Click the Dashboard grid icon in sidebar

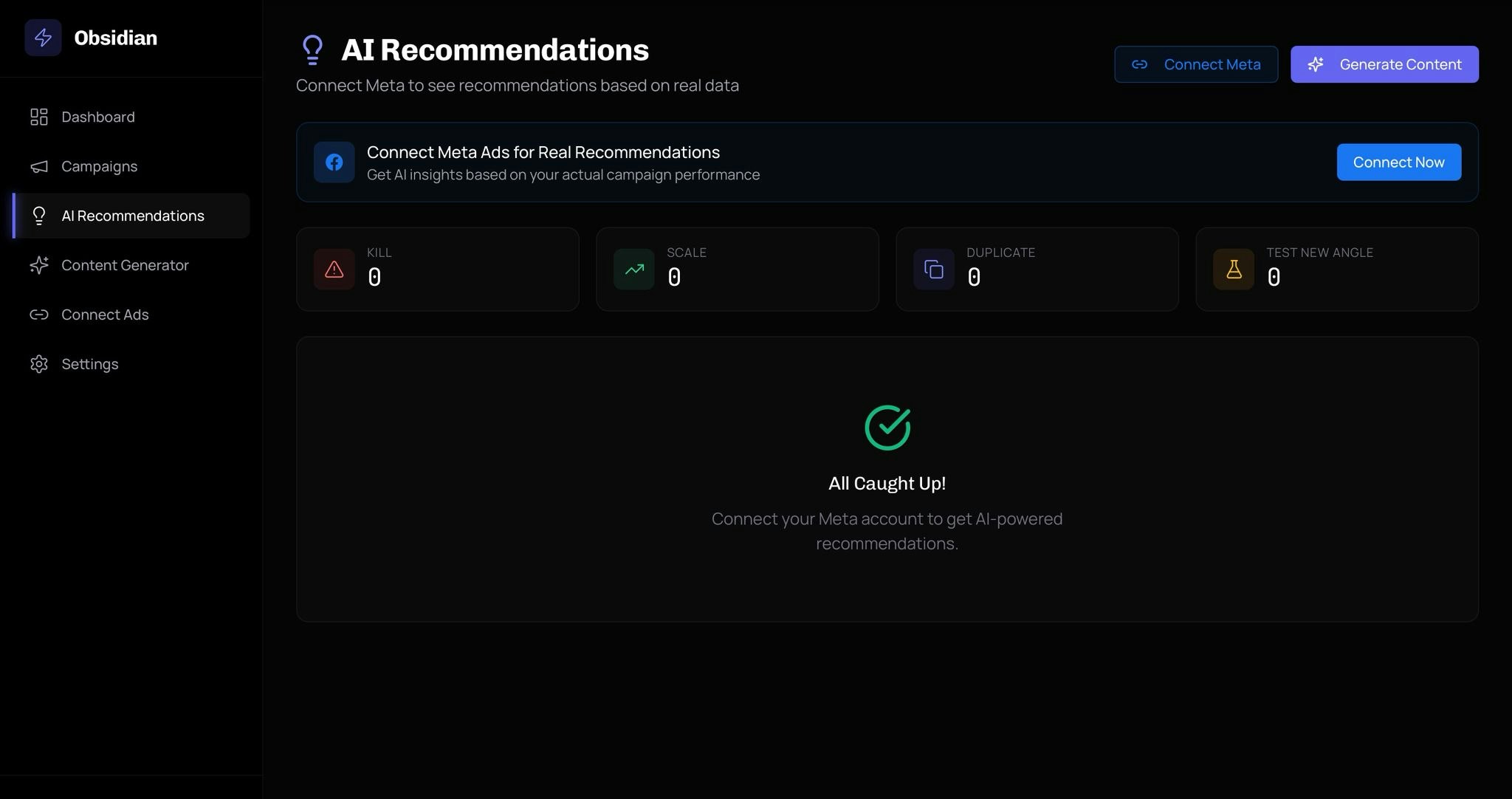coord(38,117)
